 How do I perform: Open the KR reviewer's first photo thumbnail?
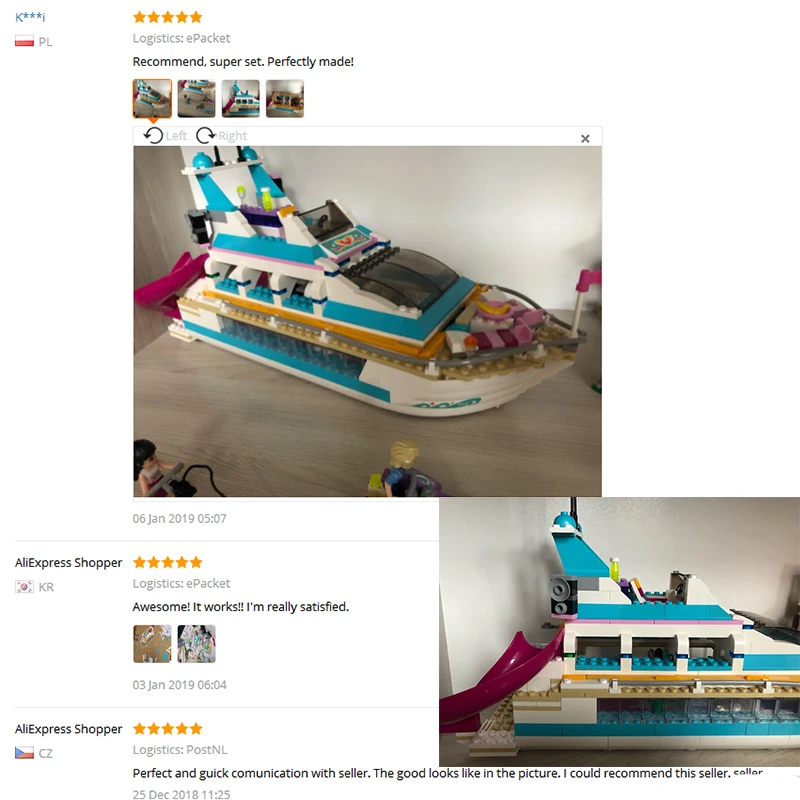tap(152, 644)
